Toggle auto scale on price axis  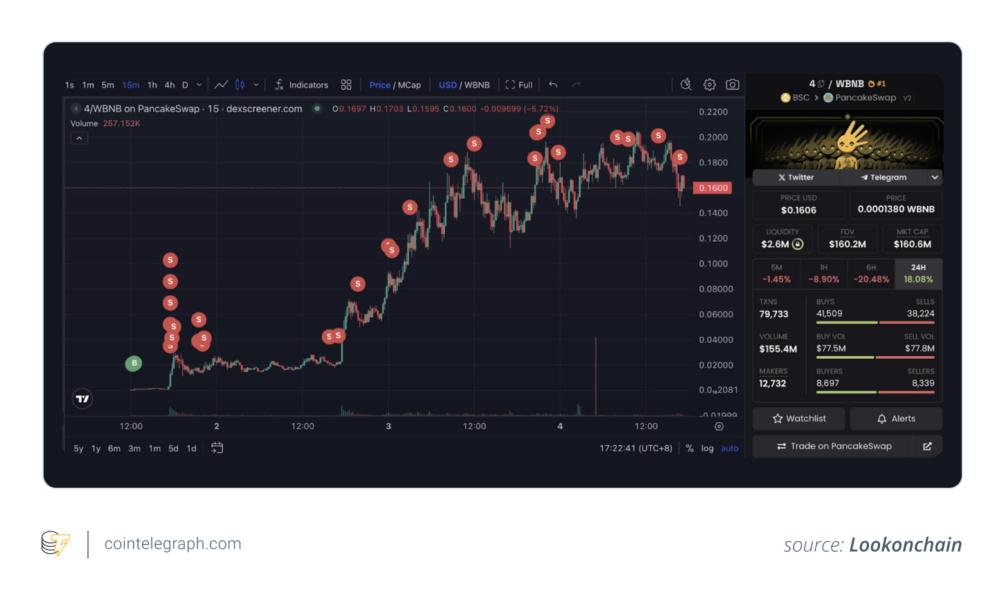(x=730, y=448)
